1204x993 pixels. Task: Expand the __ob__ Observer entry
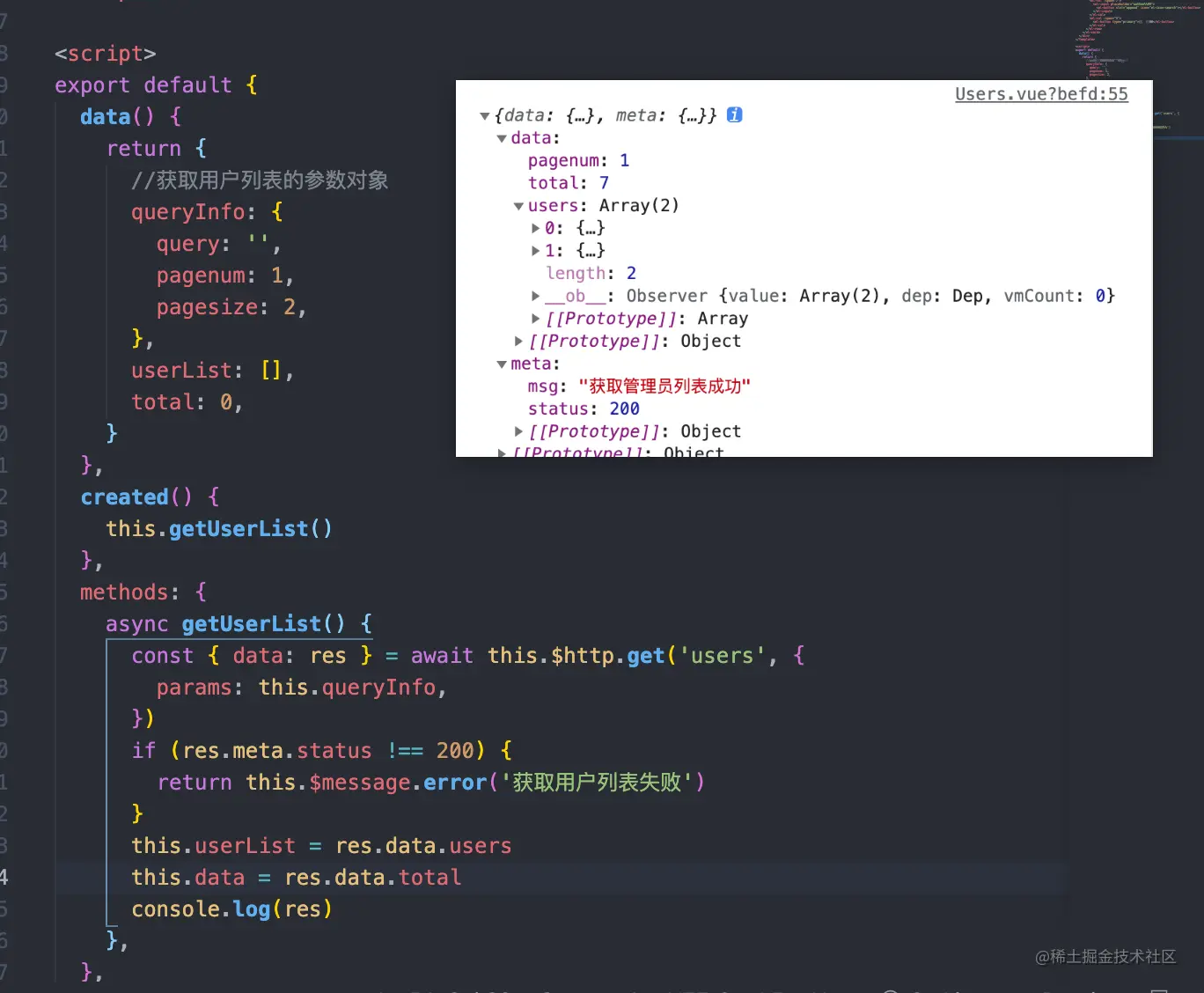(x=535, y=296)
